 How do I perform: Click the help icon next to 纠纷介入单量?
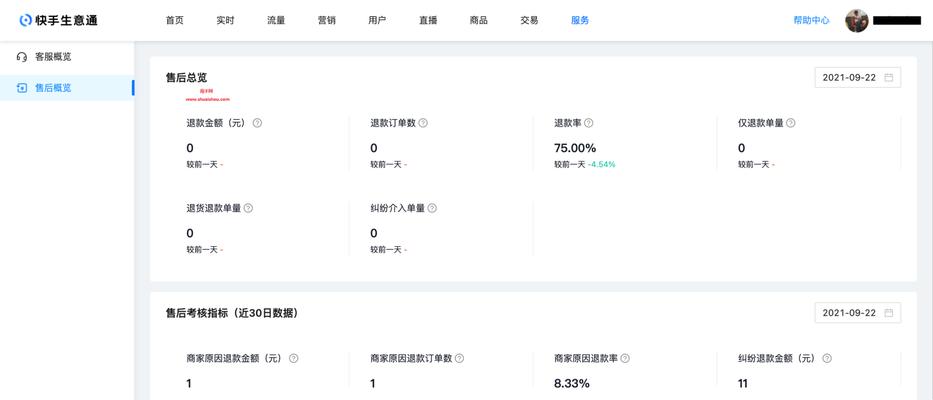433,208
